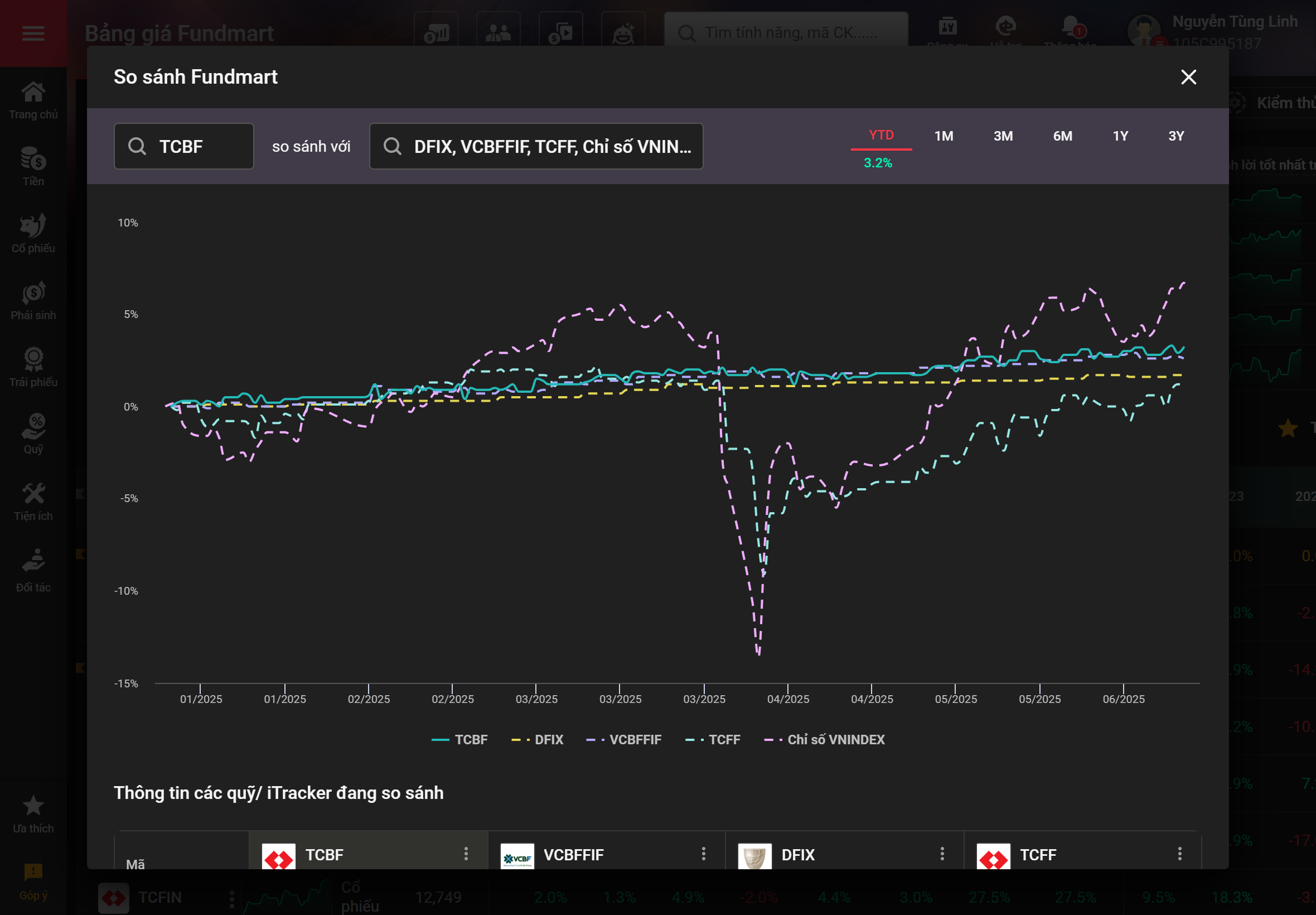This screenshot has height=915, width=1316.
Task: Open options for TCFIN row in background list
Action: tap(231, 898)
